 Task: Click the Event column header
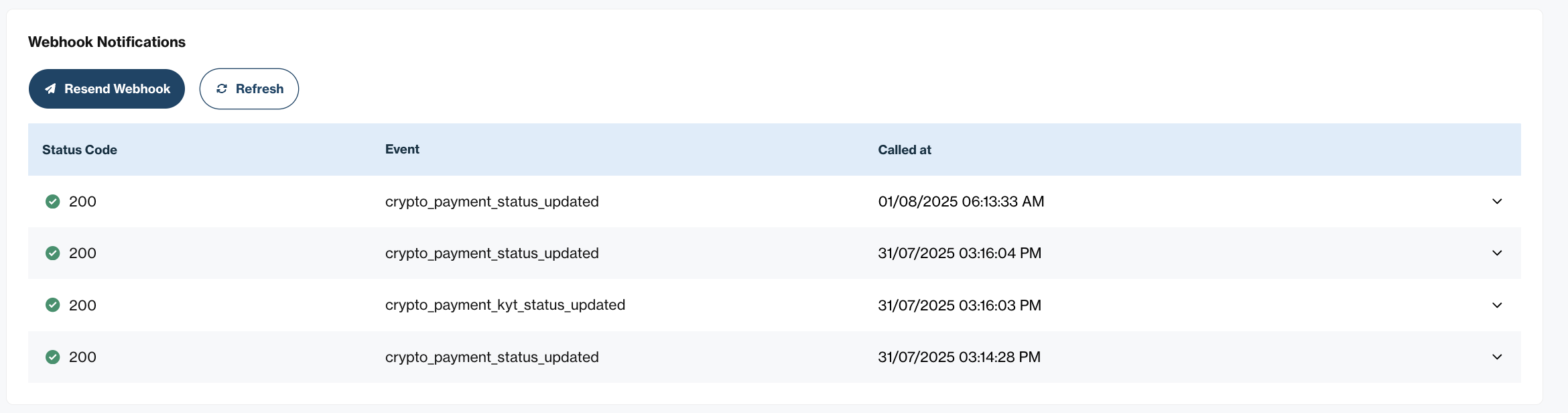[402, 149]
